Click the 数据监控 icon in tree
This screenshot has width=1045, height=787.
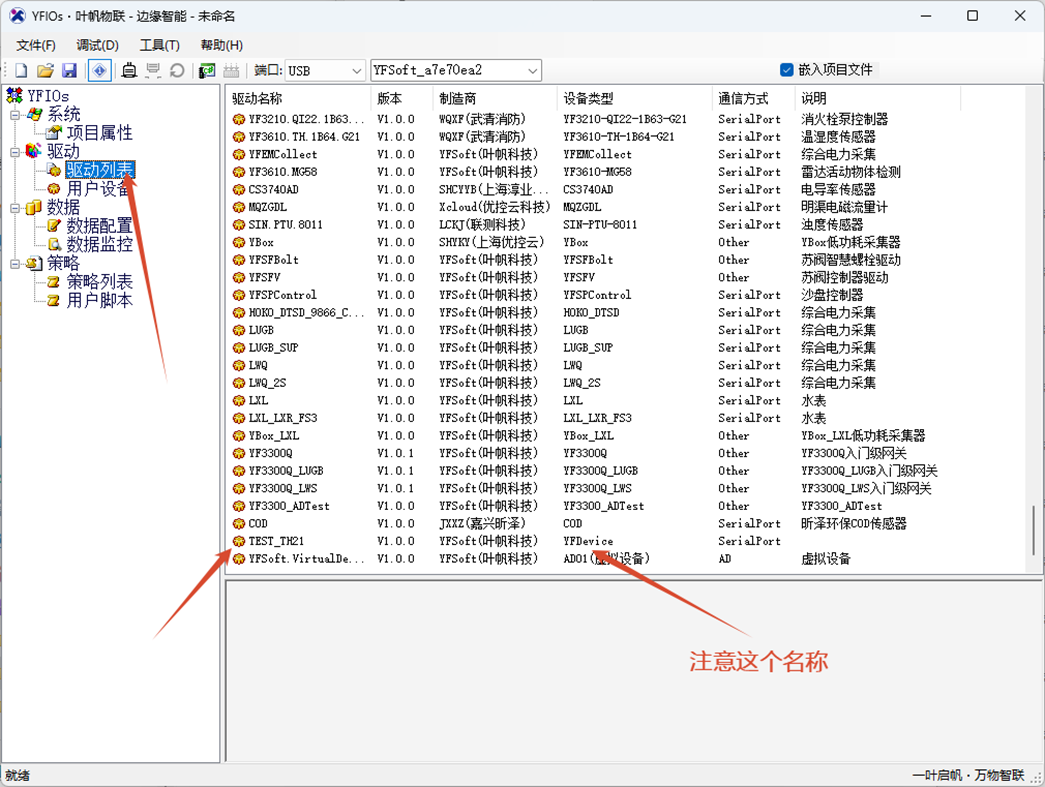(x=54, y=245)
